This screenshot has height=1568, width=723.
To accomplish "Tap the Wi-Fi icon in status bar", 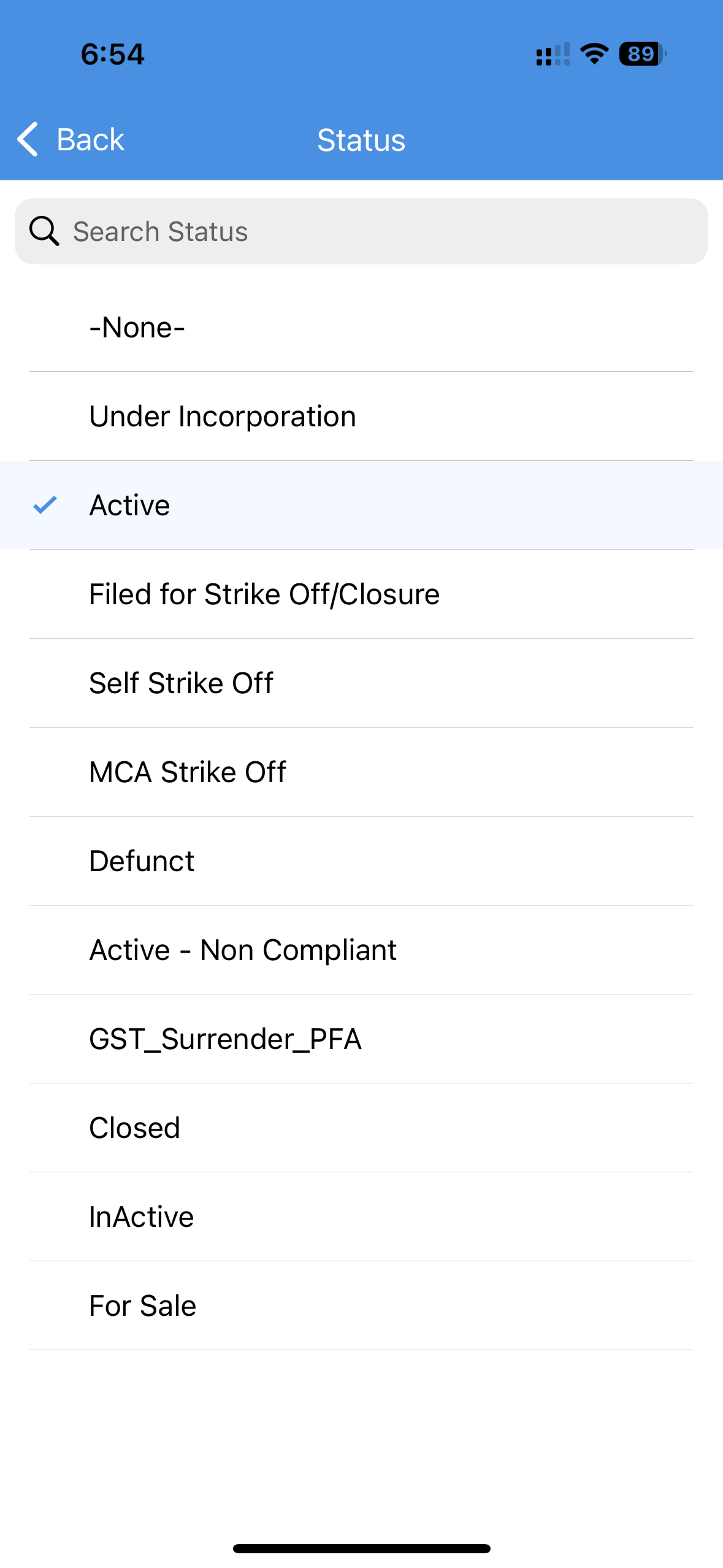I will 594,54.
